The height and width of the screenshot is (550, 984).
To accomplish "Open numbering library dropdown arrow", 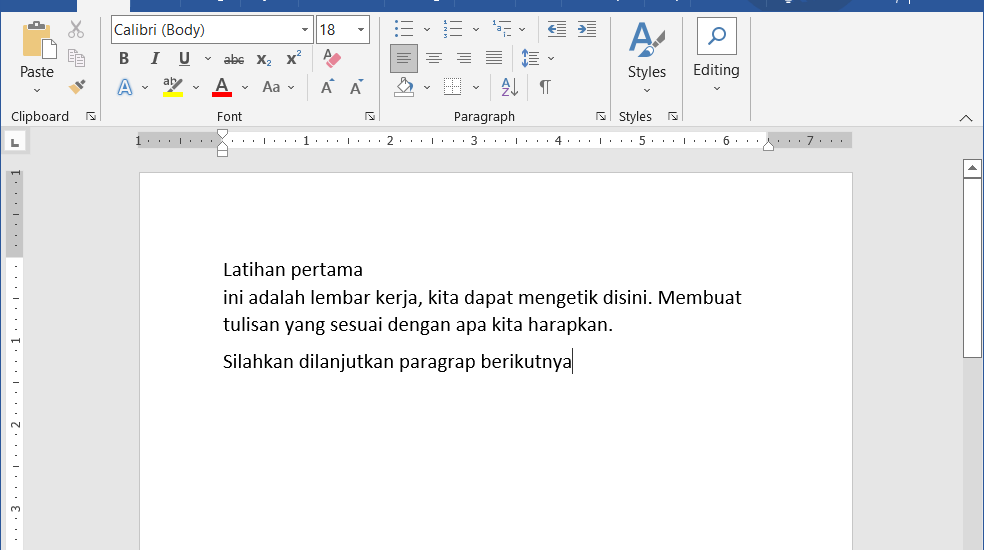I will coord(476,29).
